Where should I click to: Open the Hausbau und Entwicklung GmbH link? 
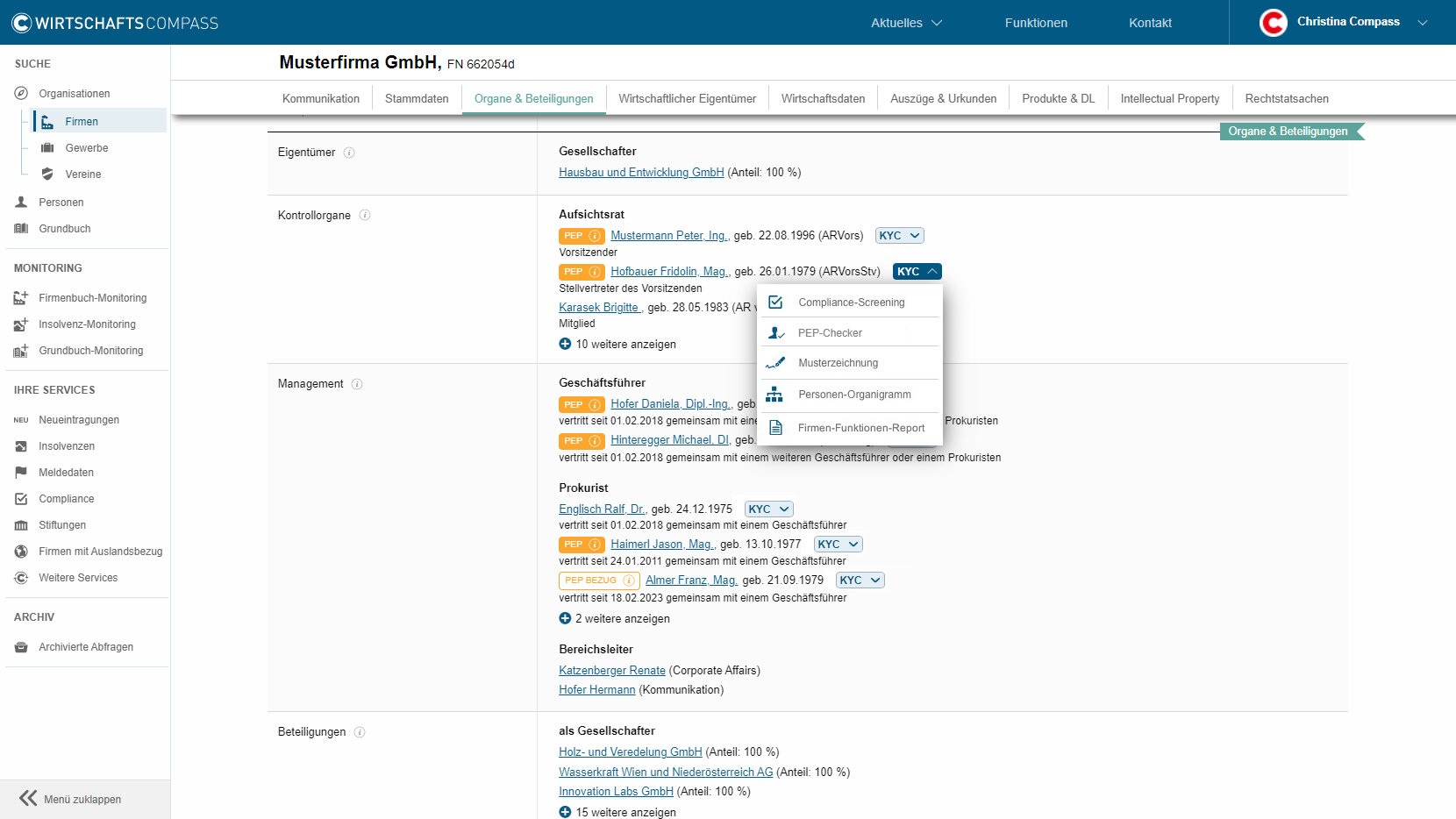click(641, 173)
